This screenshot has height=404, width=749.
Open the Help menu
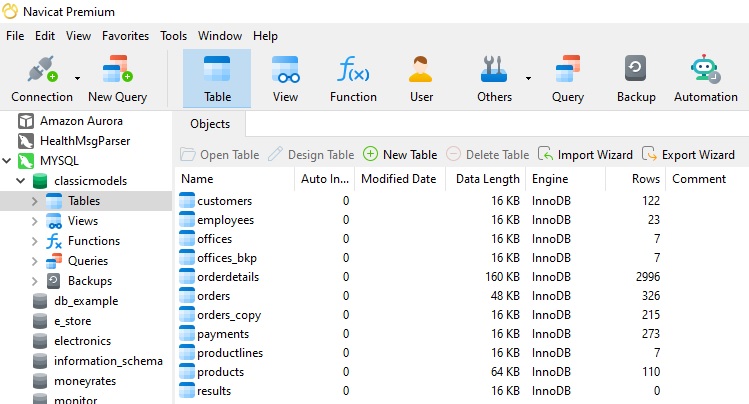265,36
